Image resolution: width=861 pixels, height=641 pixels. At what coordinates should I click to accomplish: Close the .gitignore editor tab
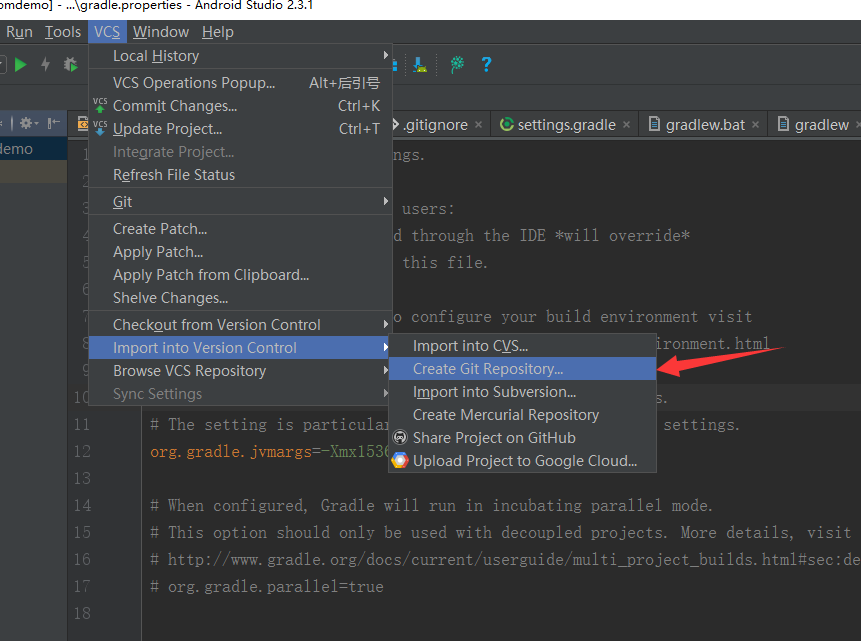click(x=478, y=125)
